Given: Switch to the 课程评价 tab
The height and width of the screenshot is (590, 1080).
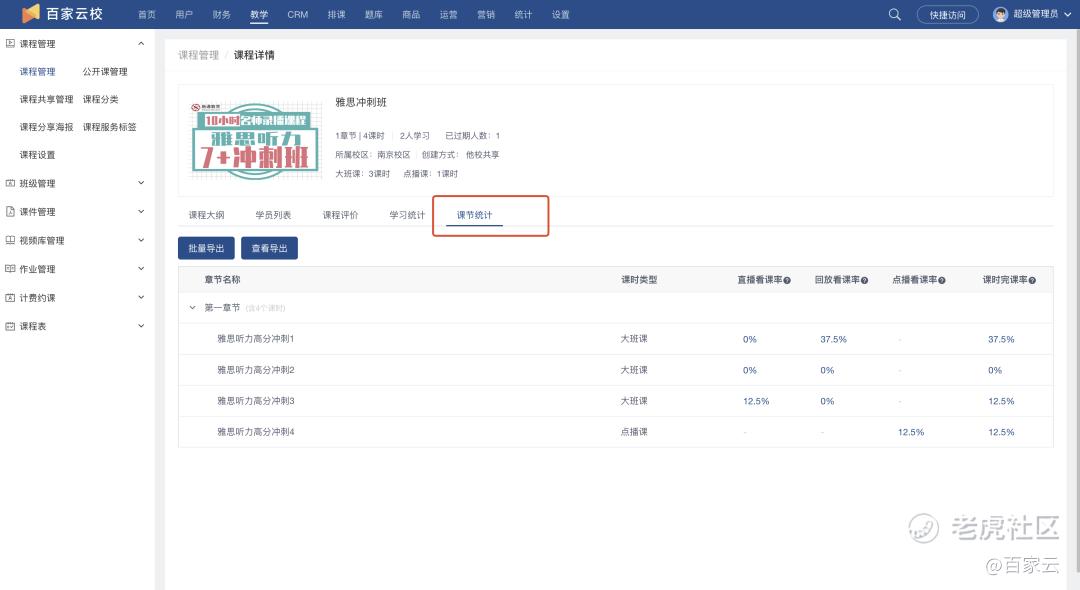Looking at the screenshot, I should click(340, 215).
